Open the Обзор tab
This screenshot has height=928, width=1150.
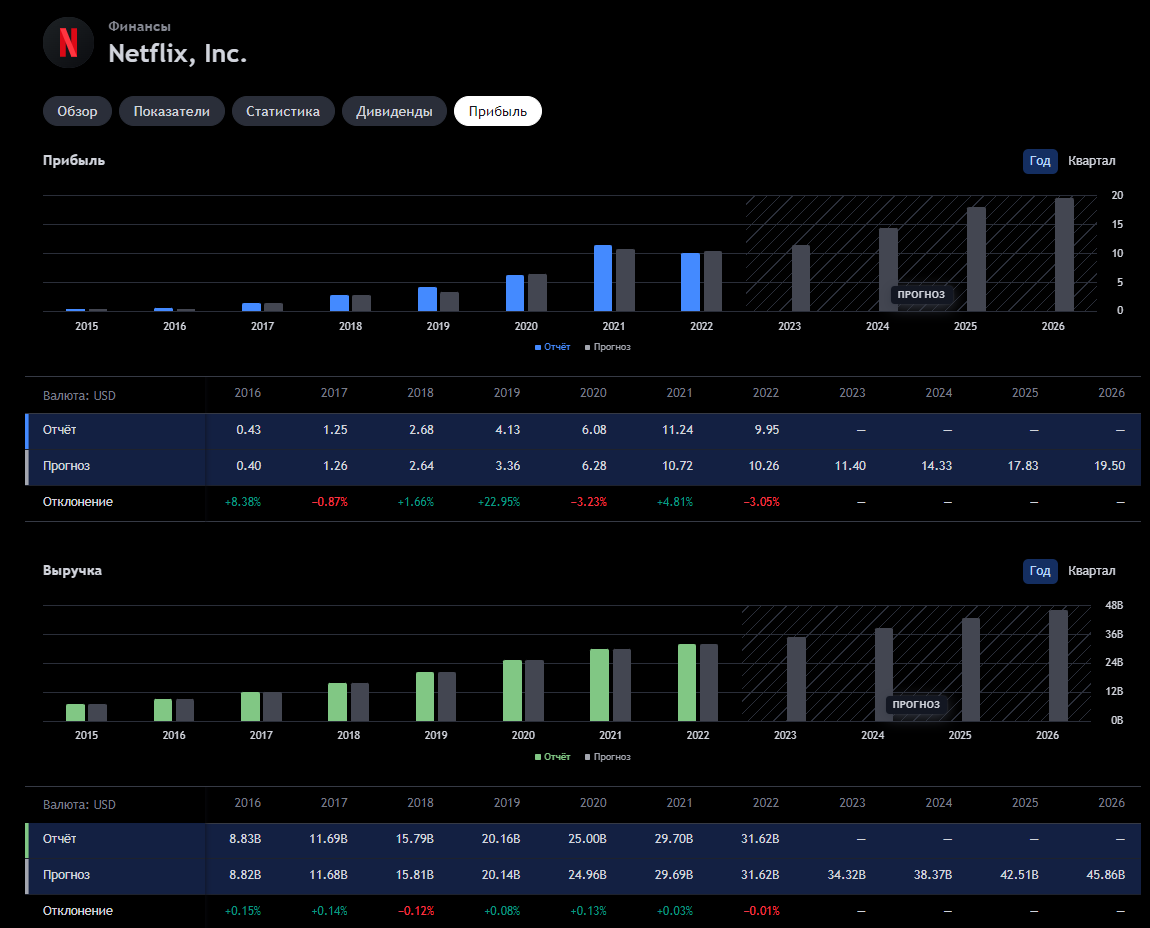(77, 112)
